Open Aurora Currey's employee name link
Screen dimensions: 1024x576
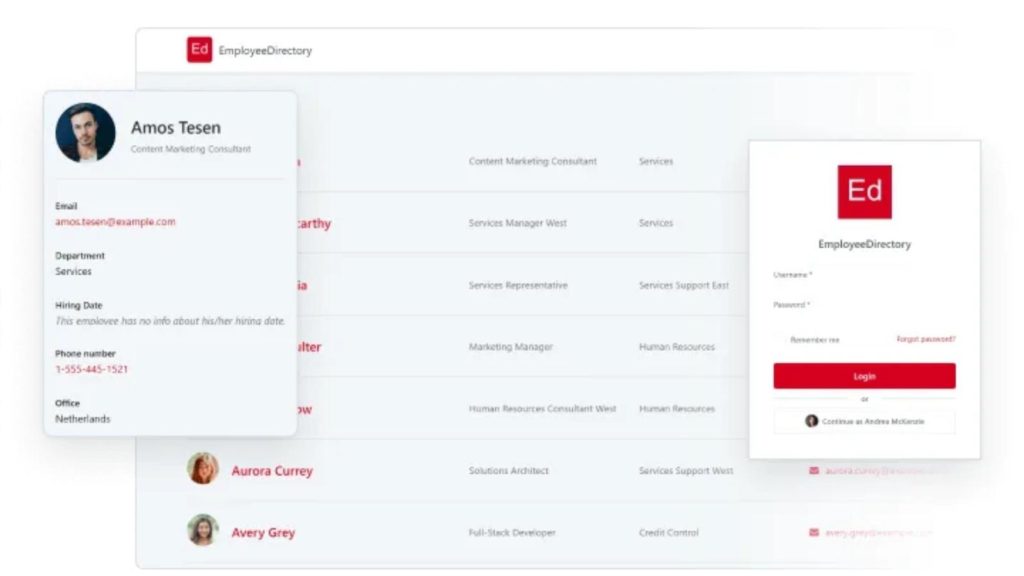pyautogui.click(x=272, y=471)
